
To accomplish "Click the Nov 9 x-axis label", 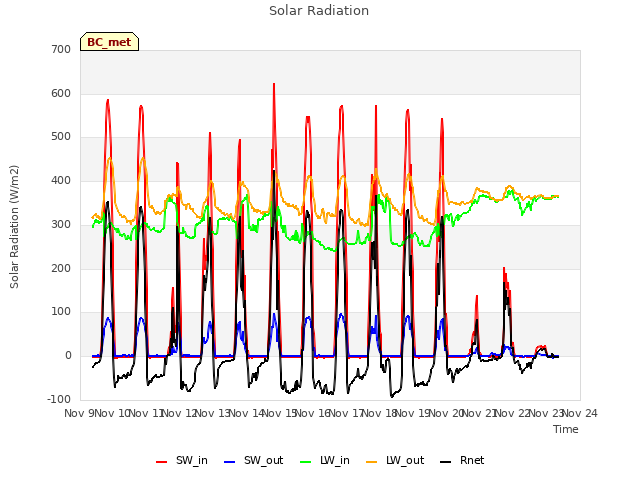I will click(x=79, y=413).
